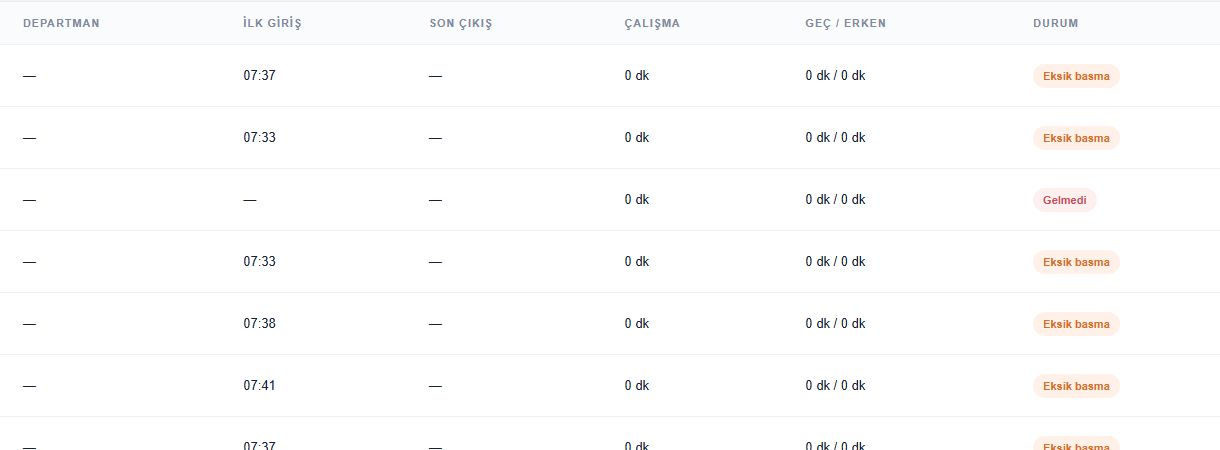
Task: Click Eksik basma badge in the 07:38 row
Action: pyautogui.click(x=1076, y=324)
